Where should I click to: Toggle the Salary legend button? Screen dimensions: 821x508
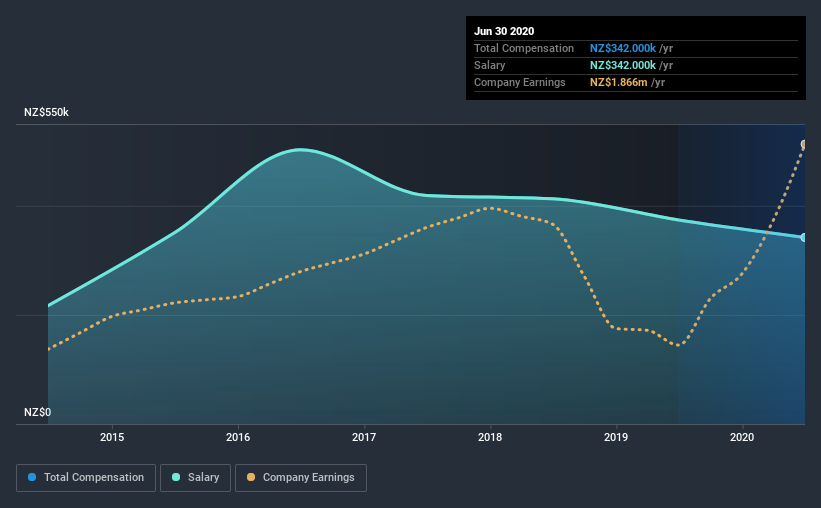(x=195, y=478)
